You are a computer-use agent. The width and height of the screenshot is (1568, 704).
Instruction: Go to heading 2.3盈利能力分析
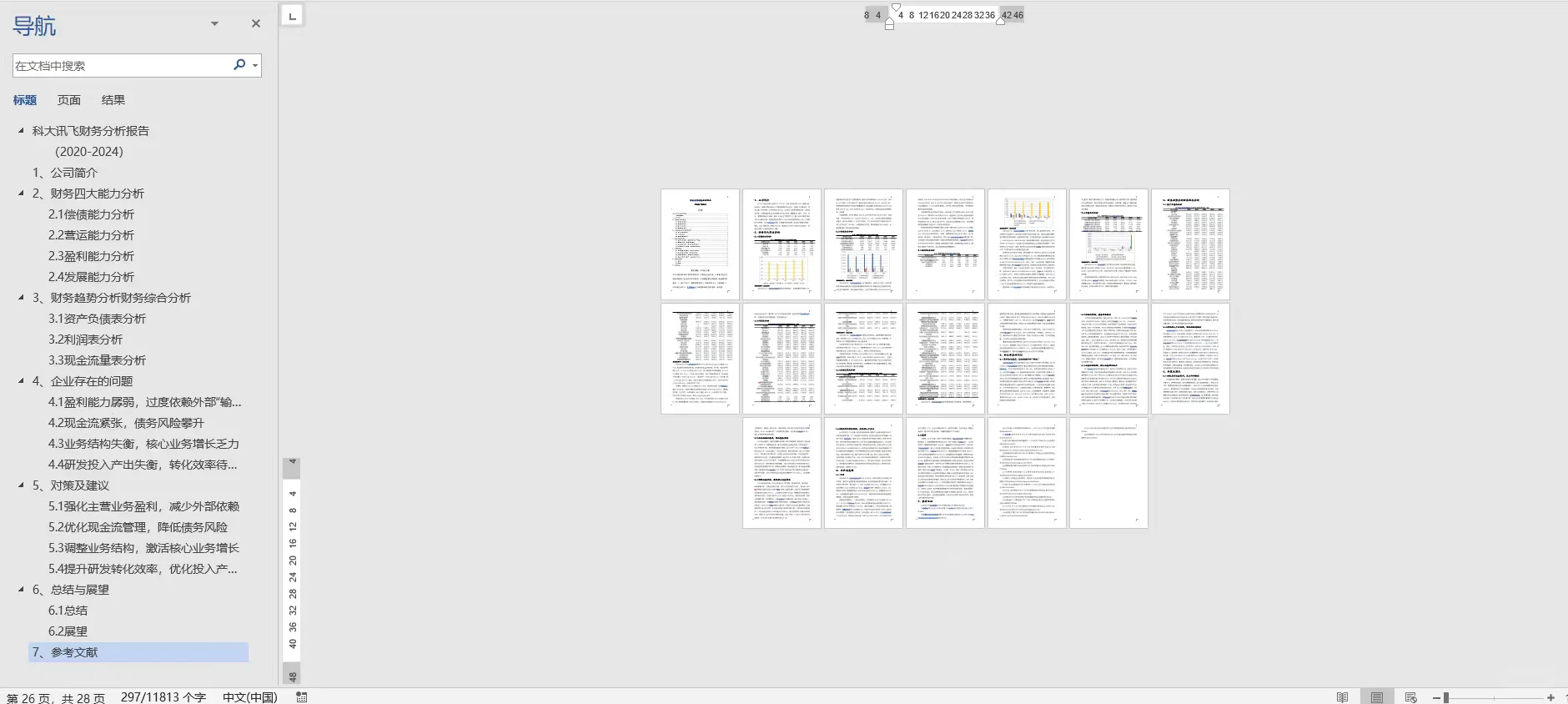(x=91, y=256)
